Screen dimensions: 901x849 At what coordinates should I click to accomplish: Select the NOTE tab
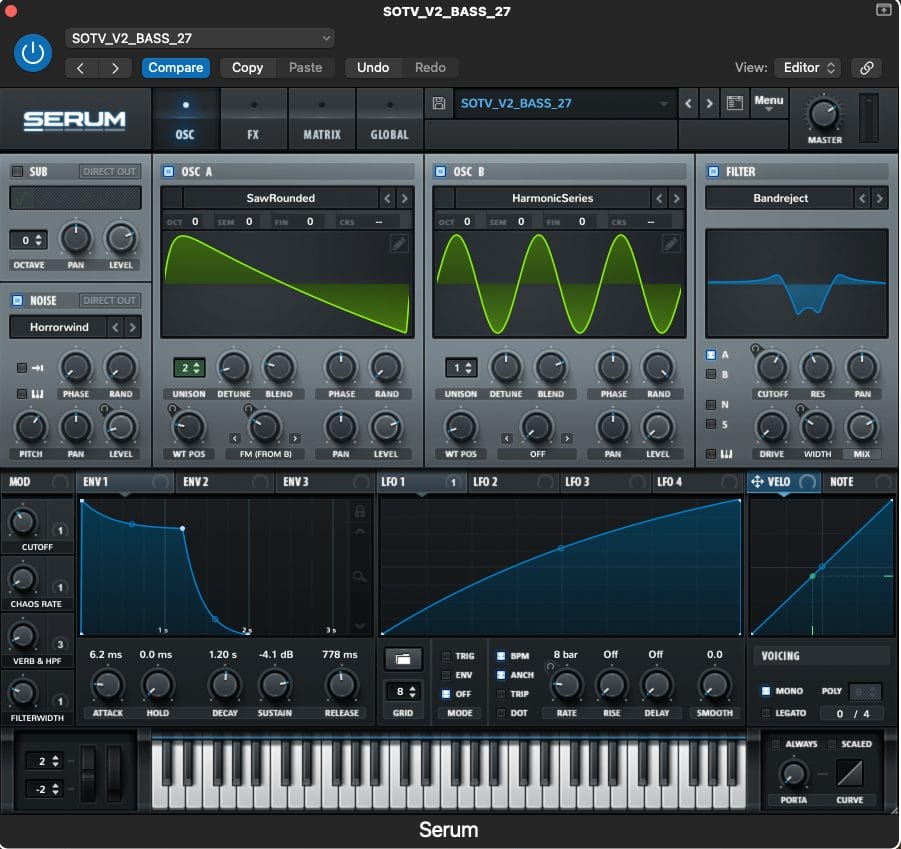coord(859,482)
